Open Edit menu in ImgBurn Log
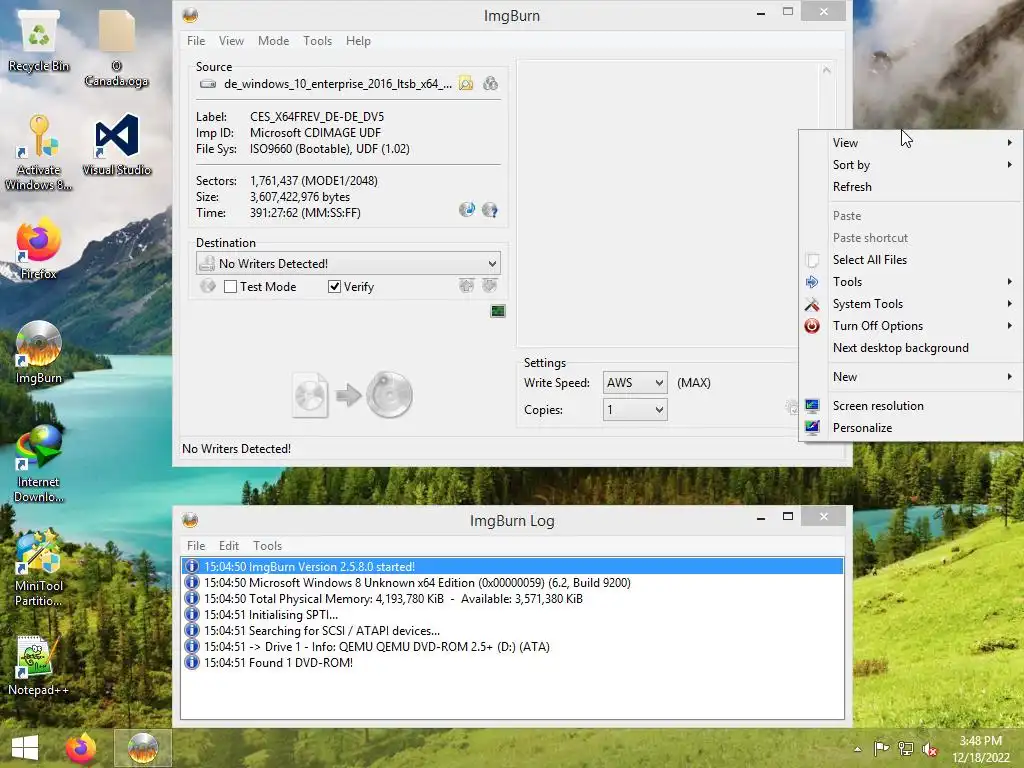1024x768 pixels. point(229,545)
